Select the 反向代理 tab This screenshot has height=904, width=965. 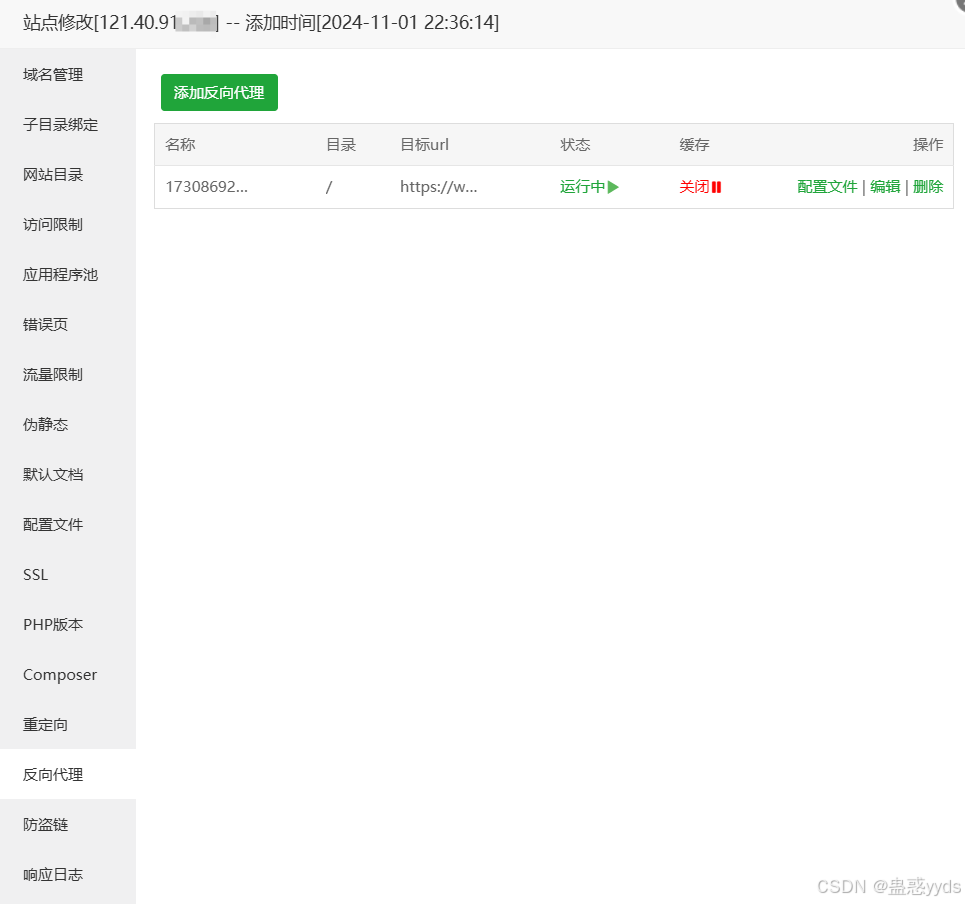(68, 775)
